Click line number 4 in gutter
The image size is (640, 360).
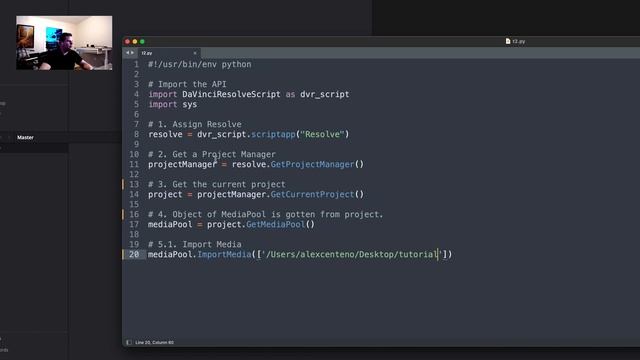pyautogui.click(x=136, y=94)
